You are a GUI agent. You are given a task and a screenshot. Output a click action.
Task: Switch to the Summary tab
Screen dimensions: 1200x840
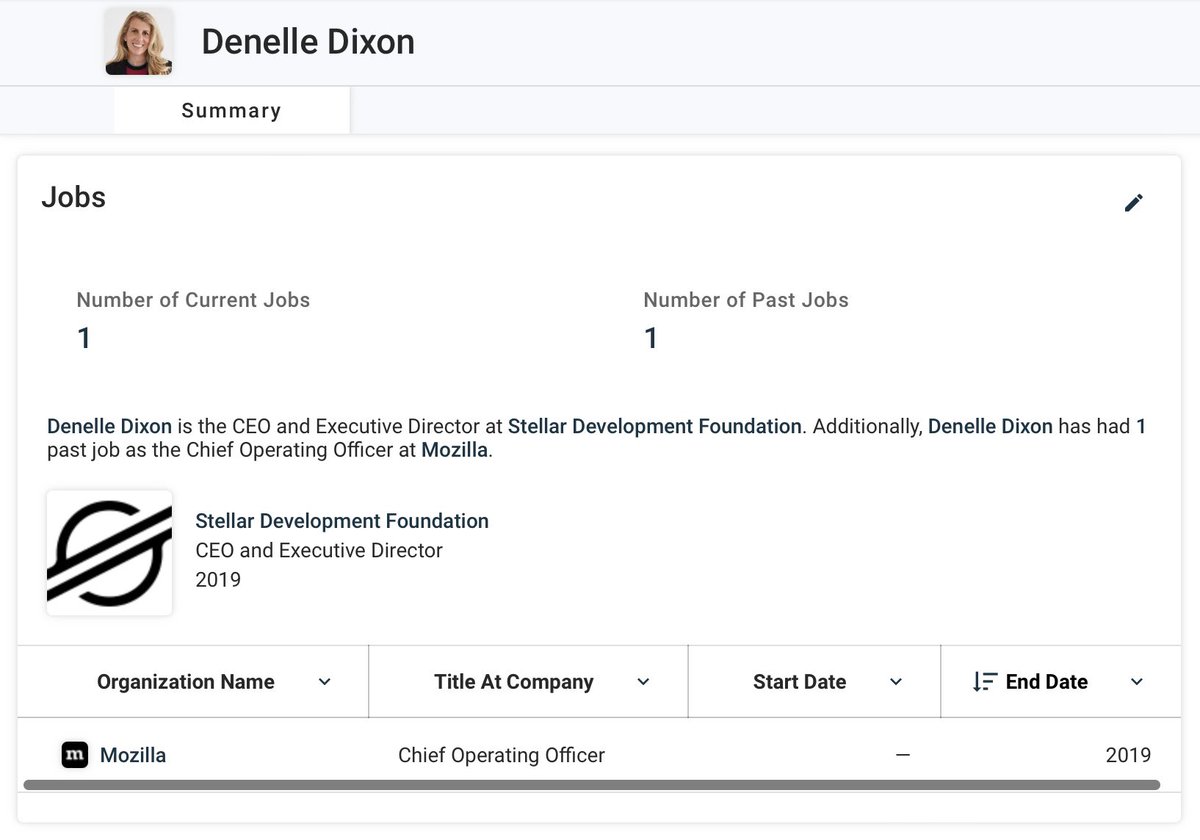(x=231, y=111)
